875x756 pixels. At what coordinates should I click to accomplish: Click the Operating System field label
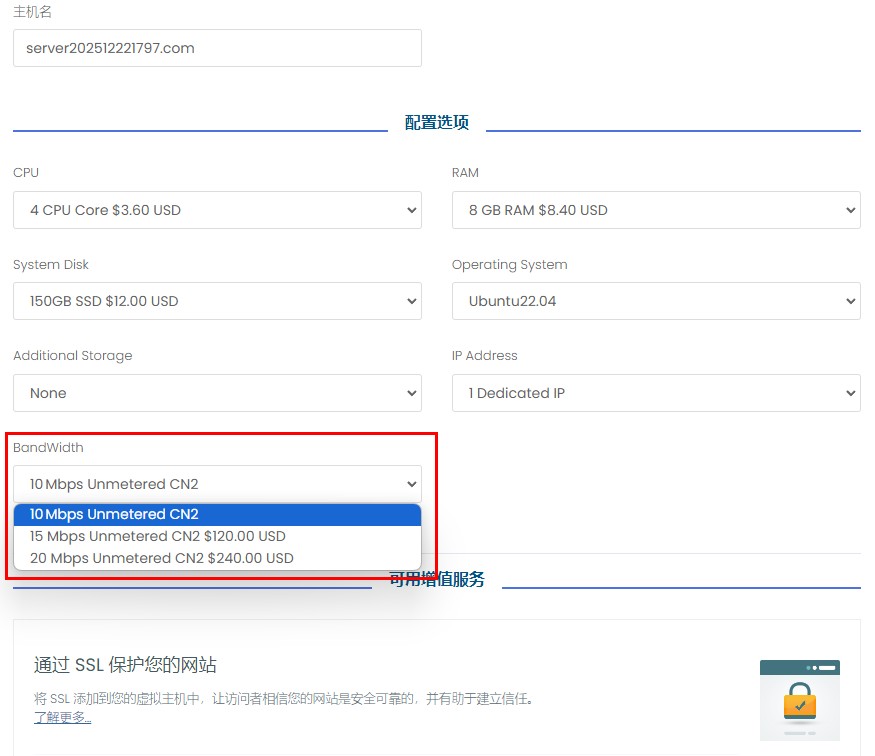pos(509,265)
